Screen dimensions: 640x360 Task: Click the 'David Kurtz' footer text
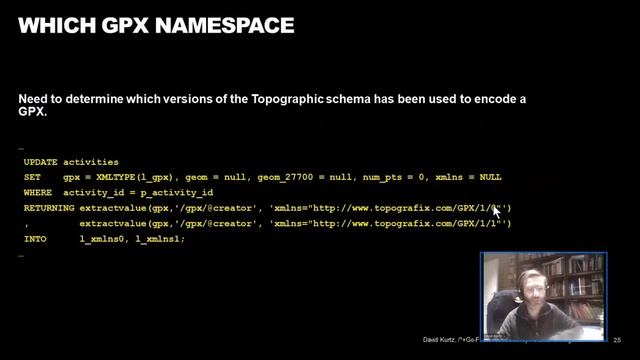click(451, 340)
